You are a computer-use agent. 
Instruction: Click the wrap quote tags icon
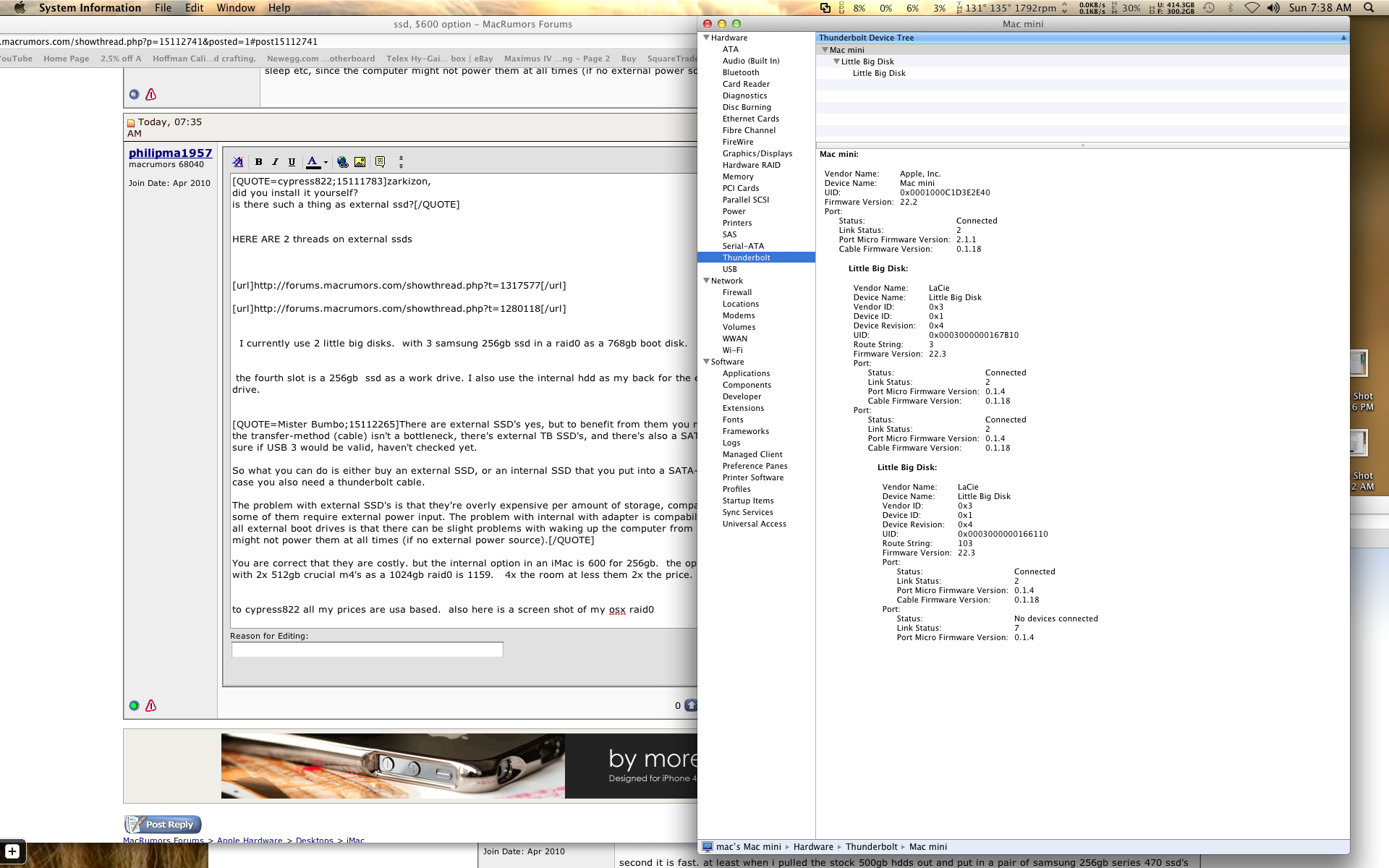[x=380, y=162]
